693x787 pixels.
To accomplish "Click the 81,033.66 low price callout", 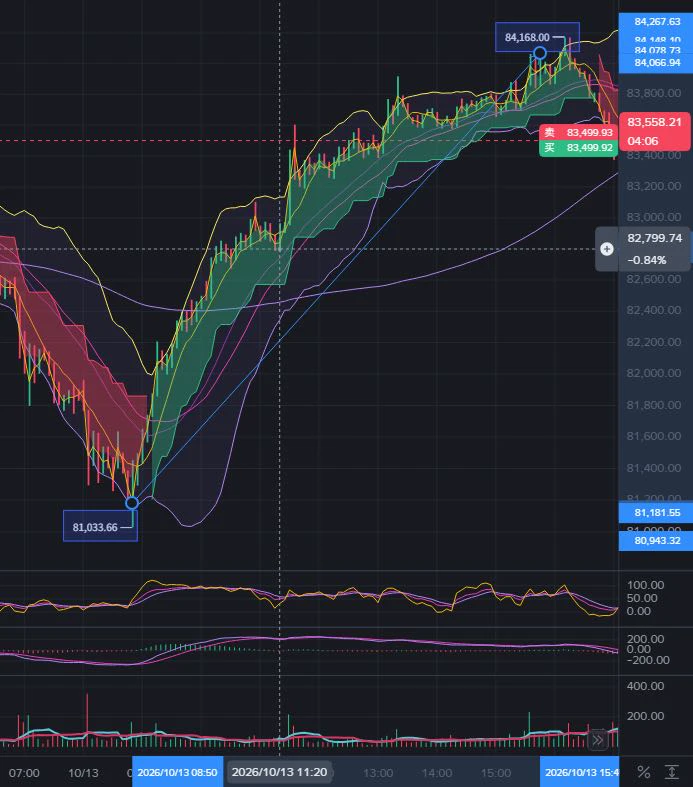I will point(100,527).
